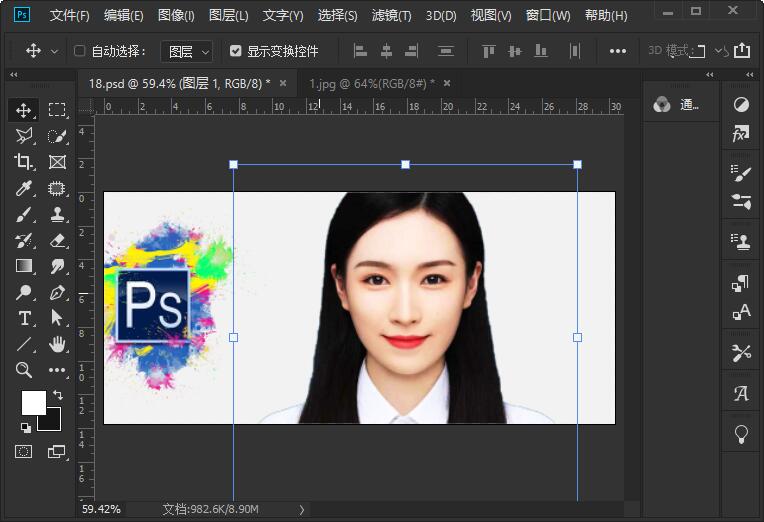This screenshot has width=764, height=522.
Task: Select the Line tool
Action: tap(23, 344)
